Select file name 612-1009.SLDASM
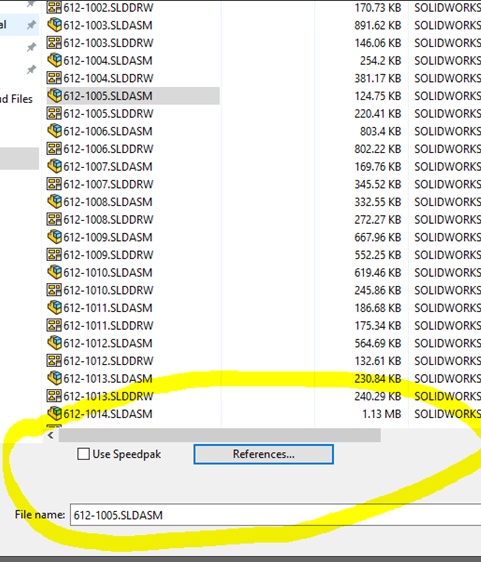The height and width of the screenshot is (562, 481). [108, 237]
